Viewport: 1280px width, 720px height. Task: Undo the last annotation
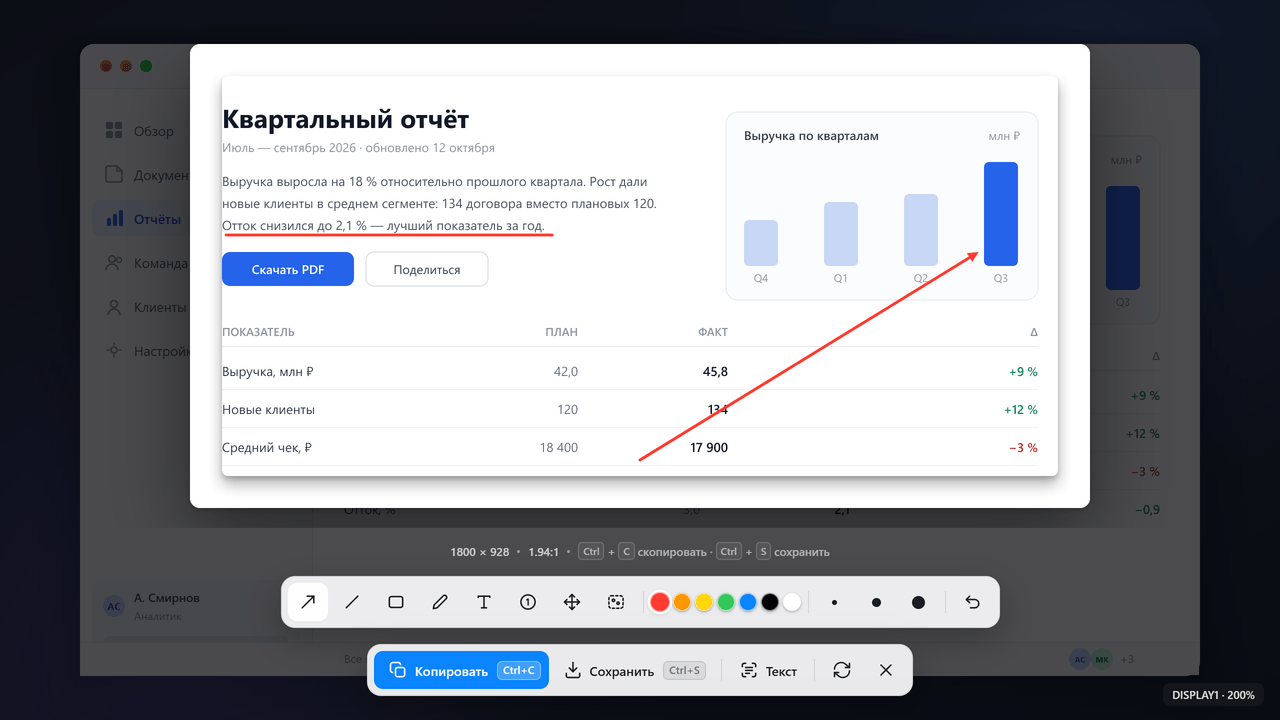[972, 602]
